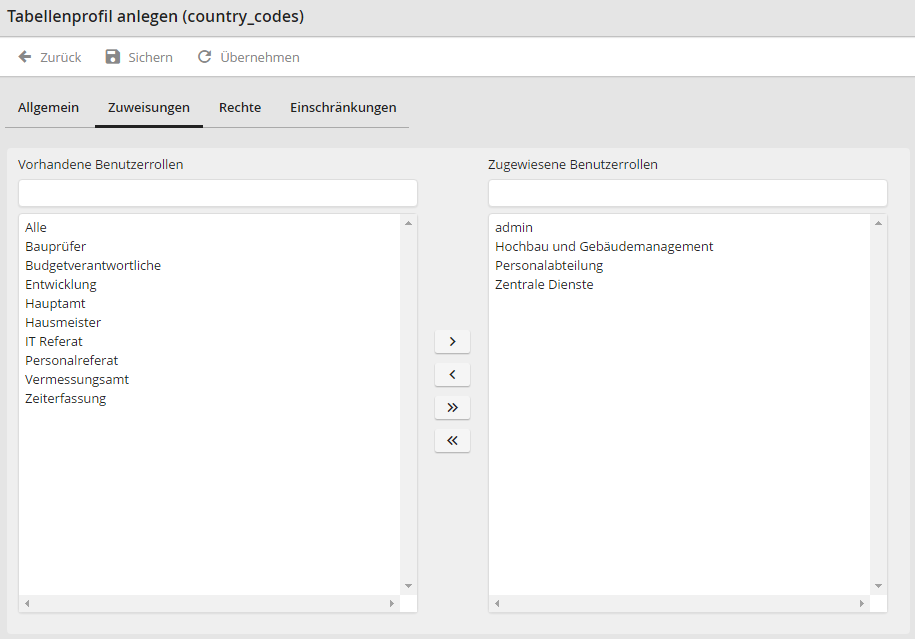Click the Sichern floppy disk icon
Viewport: 915px width, 639px height.
(x=113, y=57)
